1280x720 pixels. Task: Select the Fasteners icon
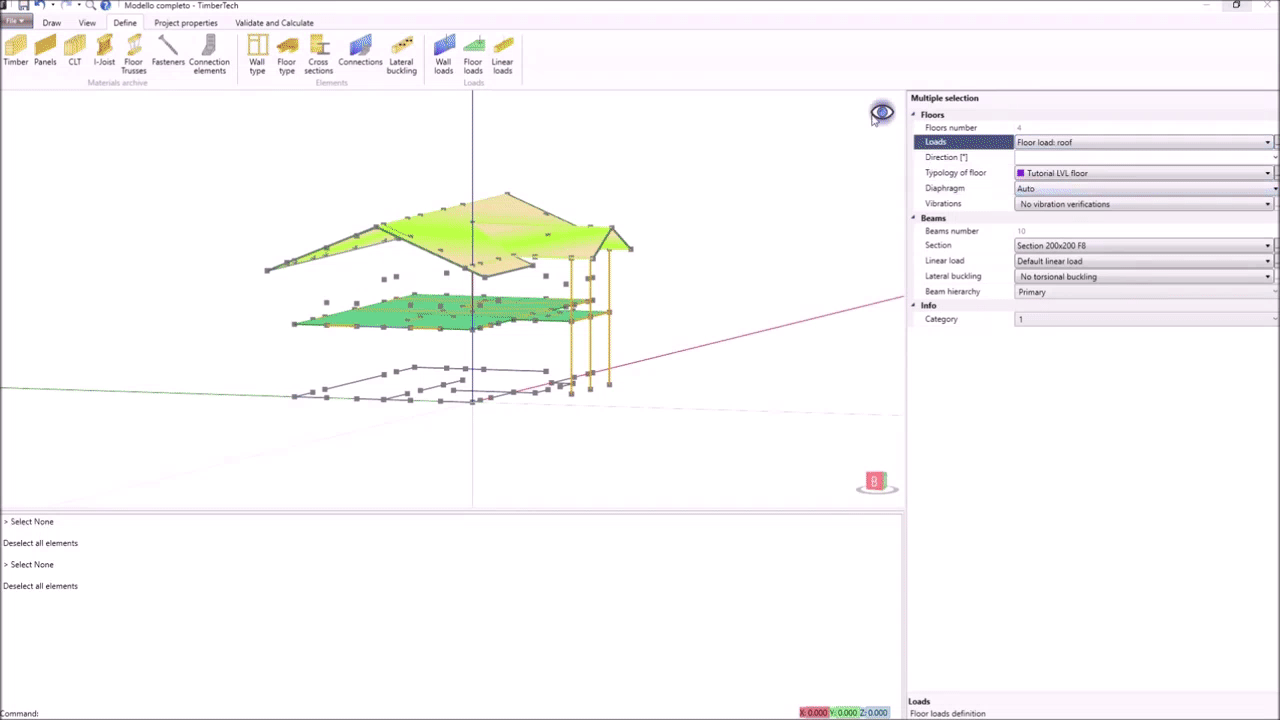[168, 50]
